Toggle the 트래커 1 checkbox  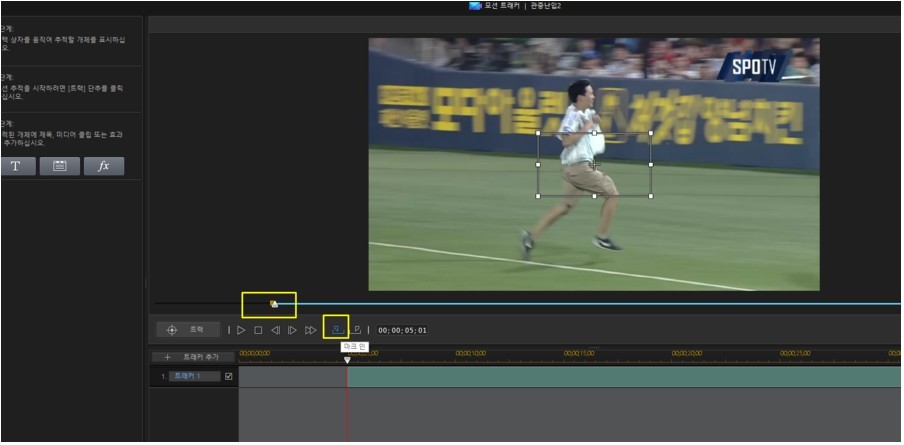(229, 377)
